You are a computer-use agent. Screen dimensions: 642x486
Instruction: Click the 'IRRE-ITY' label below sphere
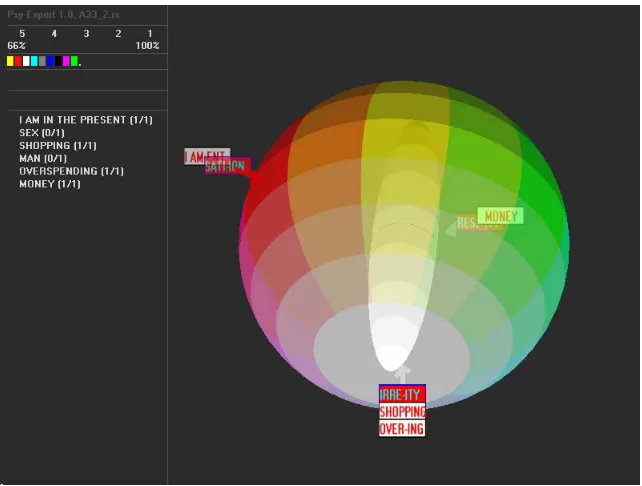(x=402, y=394)
